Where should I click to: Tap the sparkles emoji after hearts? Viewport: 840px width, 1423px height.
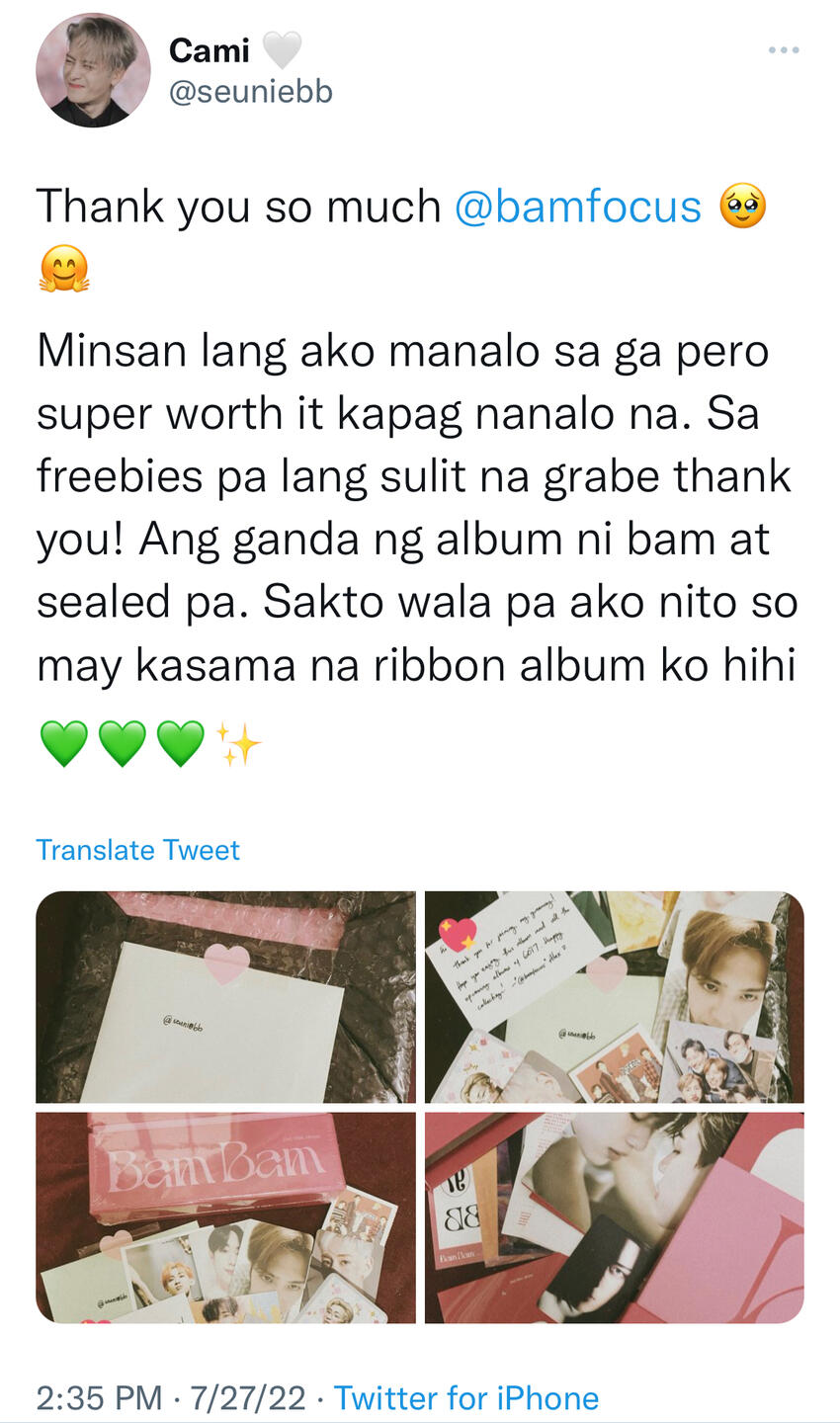(x=238, y=743)
